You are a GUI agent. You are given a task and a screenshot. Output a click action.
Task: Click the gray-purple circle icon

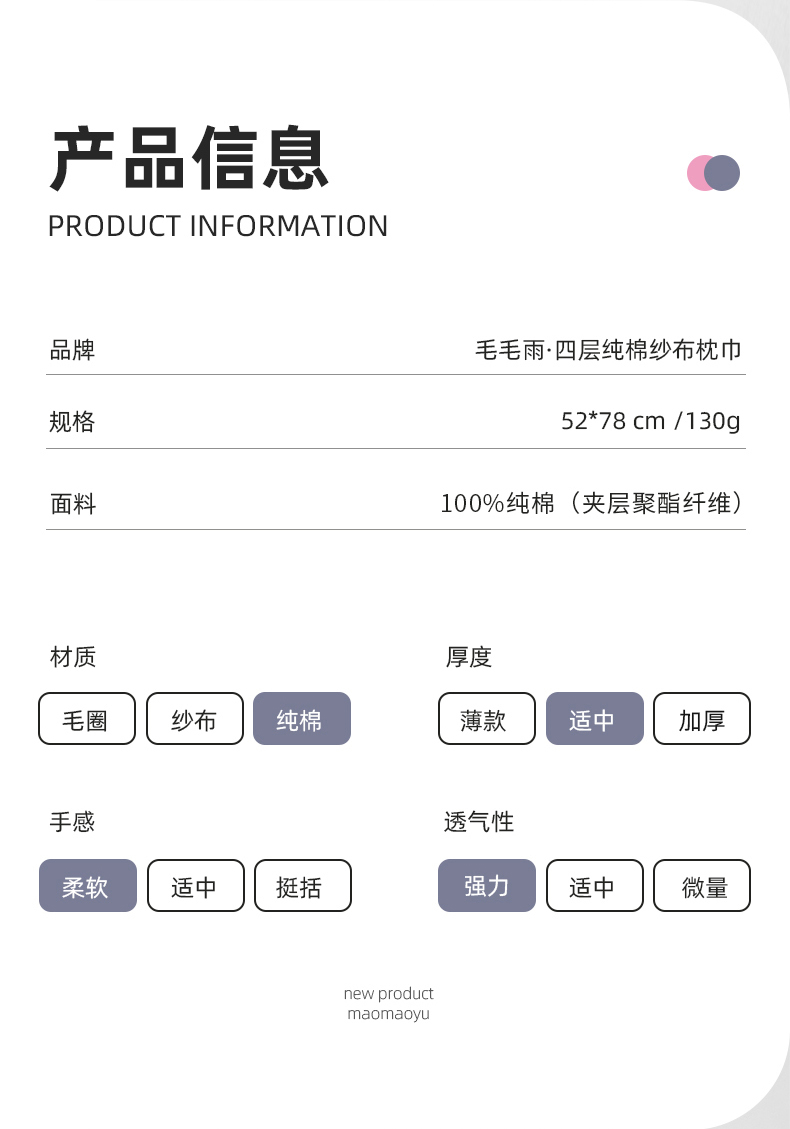[x=724, y=173]
